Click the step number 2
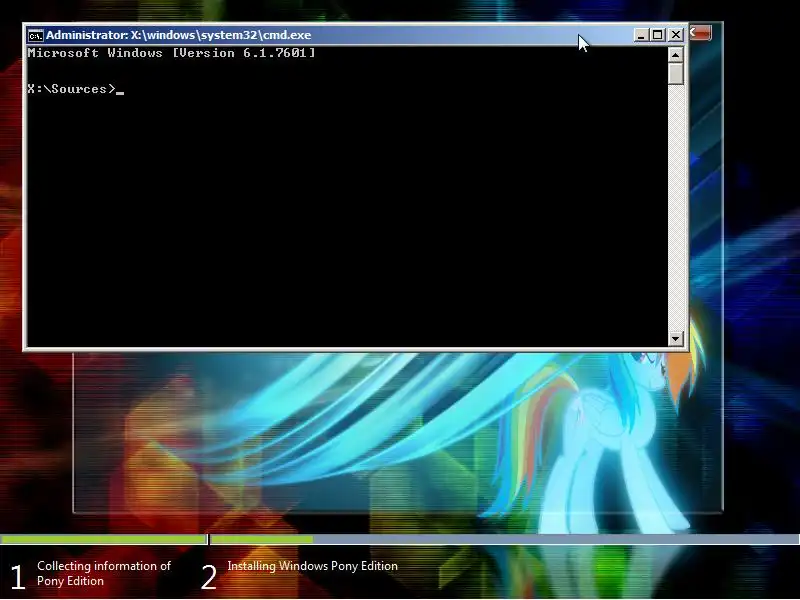 coord(209,578)
